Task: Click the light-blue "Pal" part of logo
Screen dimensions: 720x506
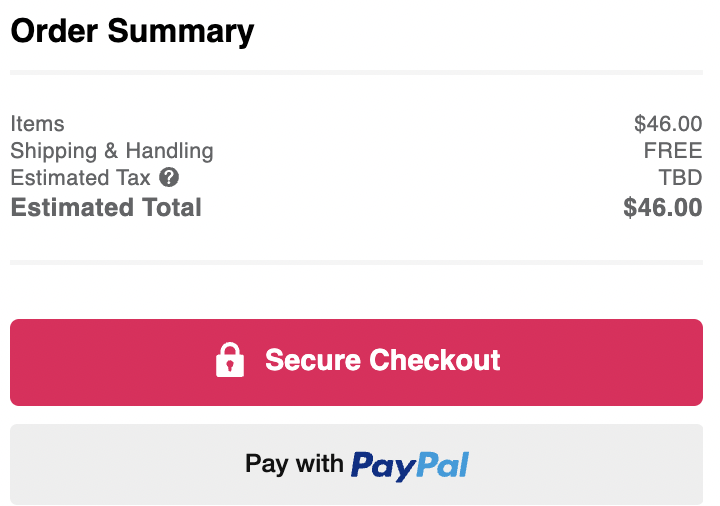Action: tap(443, 465)
